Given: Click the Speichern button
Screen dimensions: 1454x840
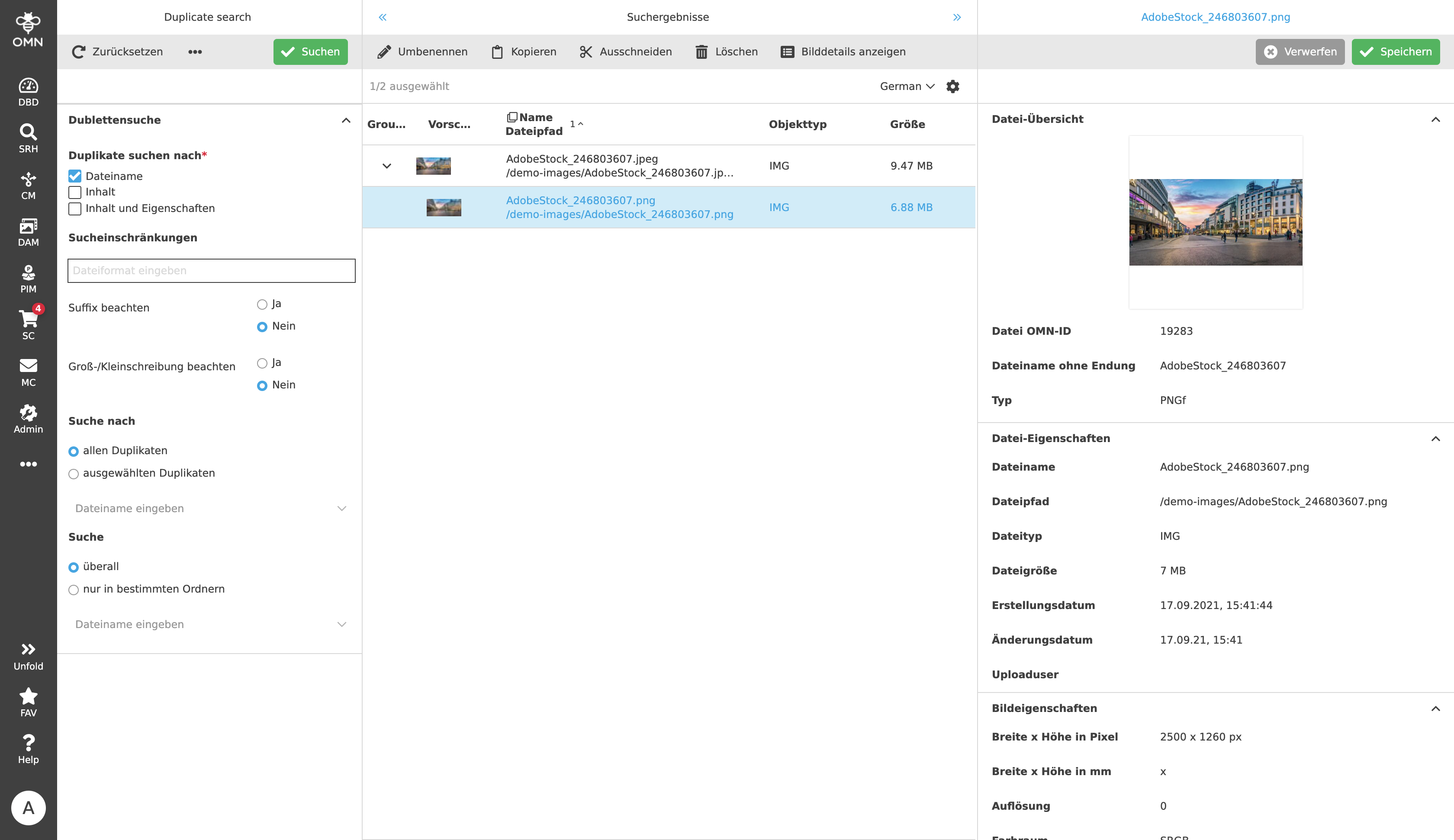Looking at the screenshot, I should tap(1395, 51).
